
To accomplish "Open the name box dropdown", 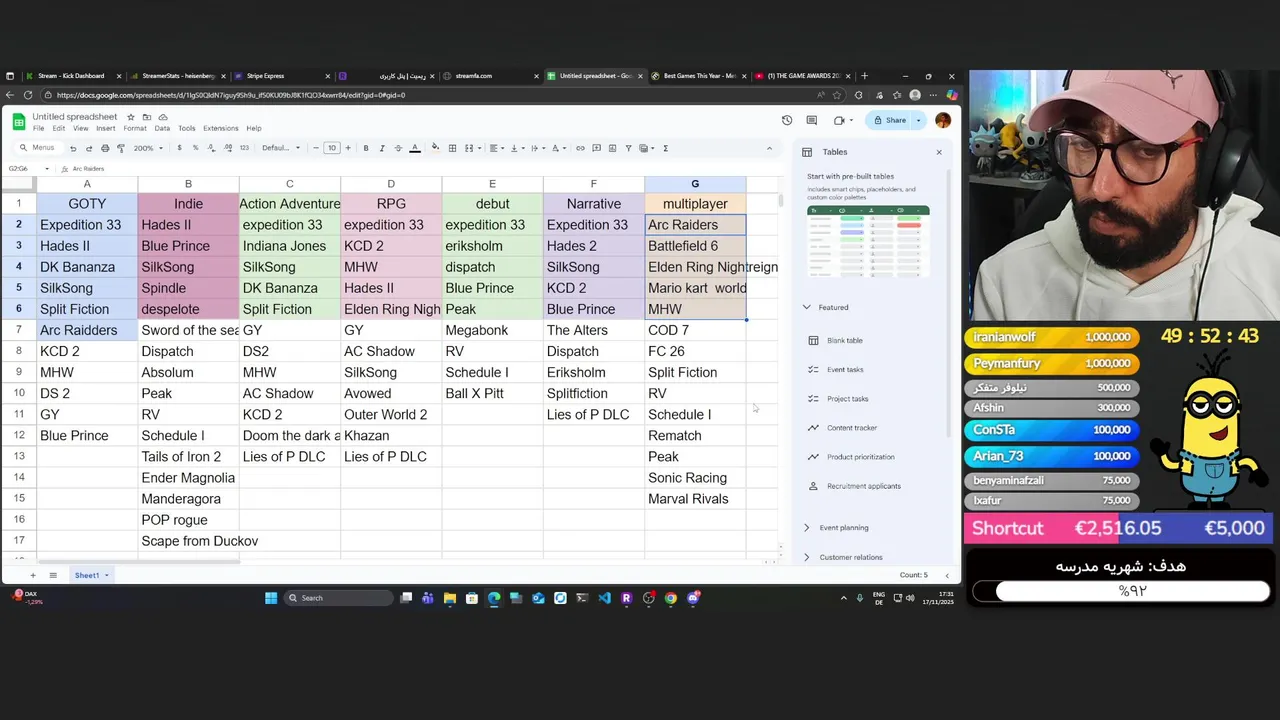I will point(46,169).
